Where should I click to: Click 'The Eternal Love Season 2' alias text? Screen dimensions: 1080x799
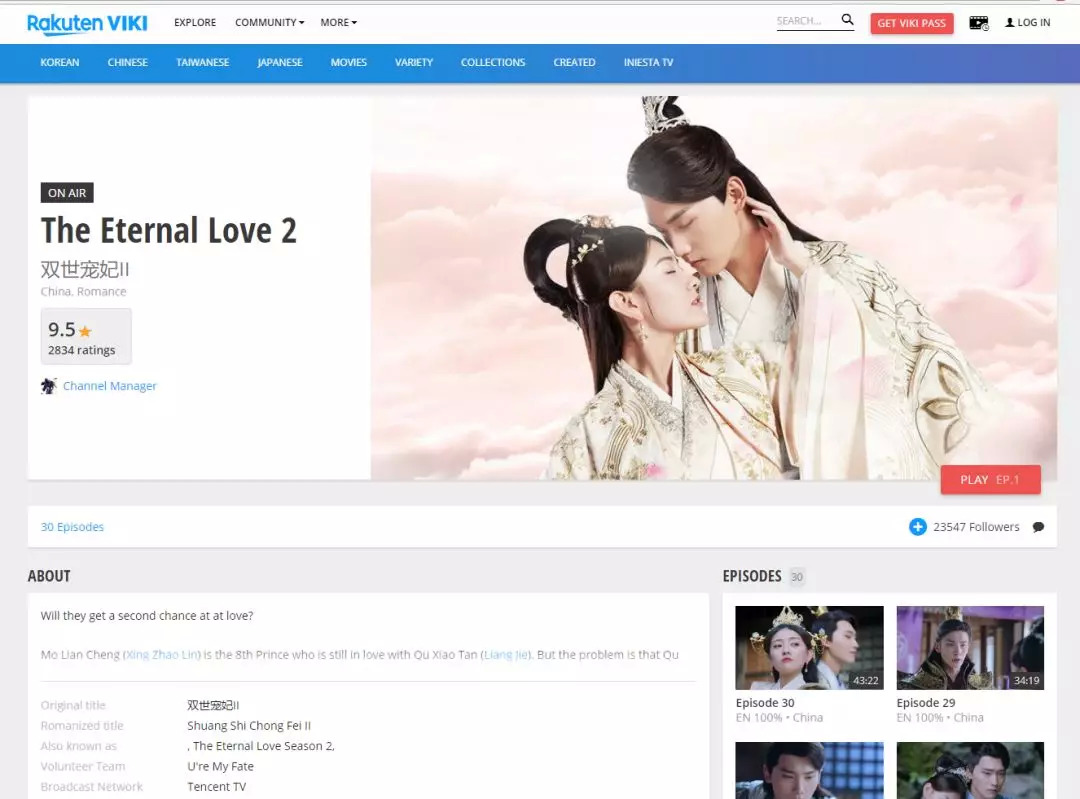pyautogui.click(x=261, y=746)
